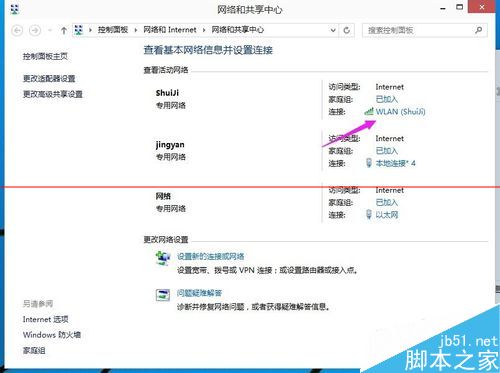Image resolution: width=500 pixels, height=373 pixels.
Task: Open the 本地连接* 4 connection link
Action: point(396,163)
